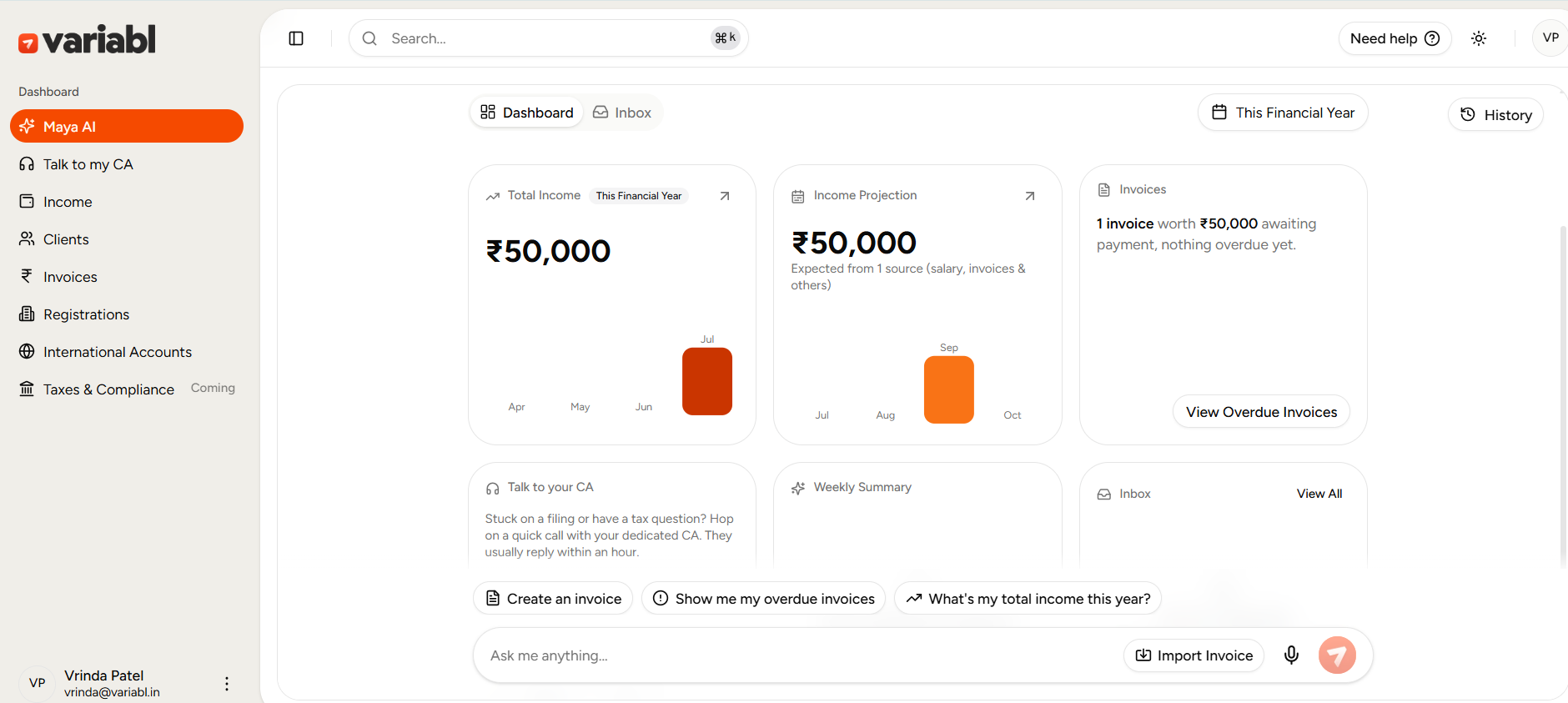Click View Overdue Invoices button
Viewport: 1568px width, 703px height.
1261,412
